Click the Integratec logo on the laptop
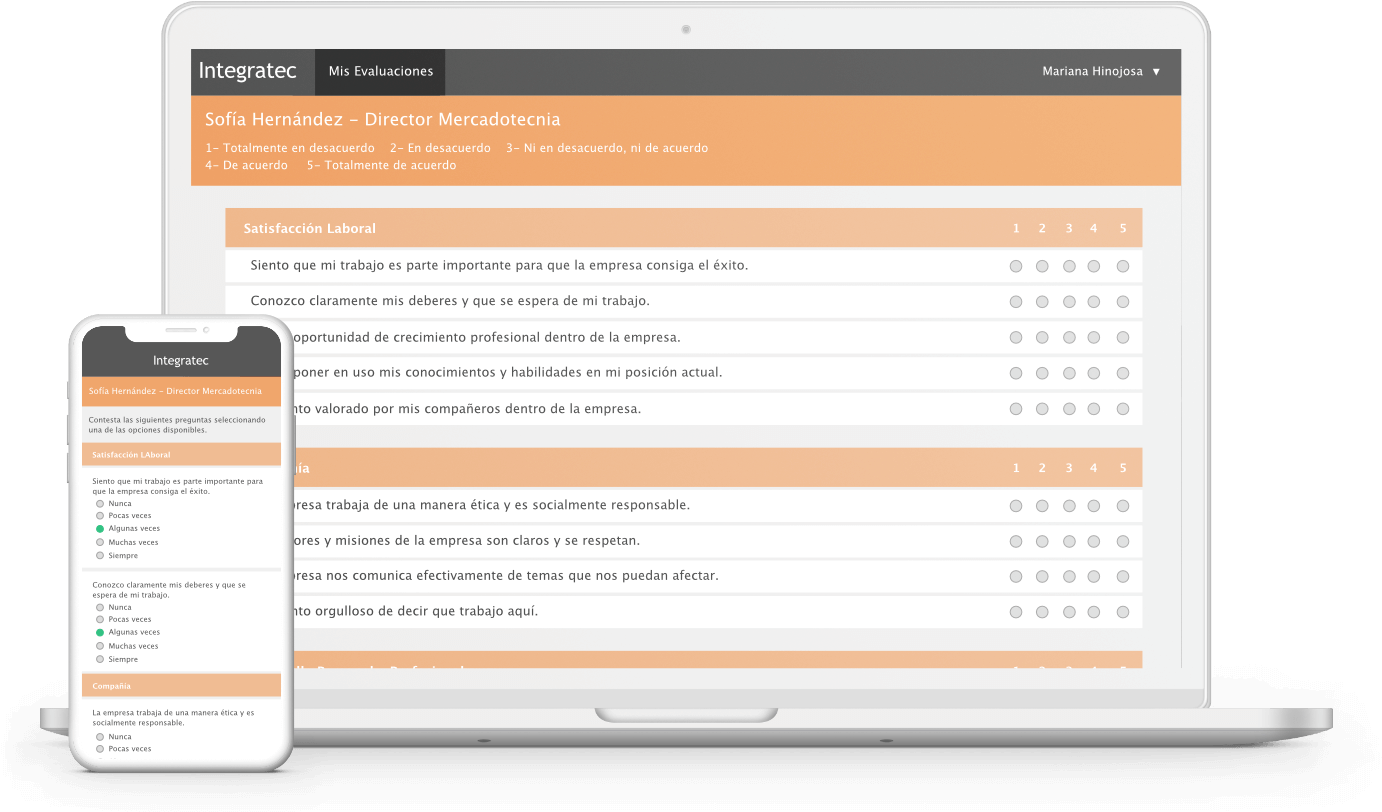The height and width of the screenshot is (812, 1382). pos(248,71)
